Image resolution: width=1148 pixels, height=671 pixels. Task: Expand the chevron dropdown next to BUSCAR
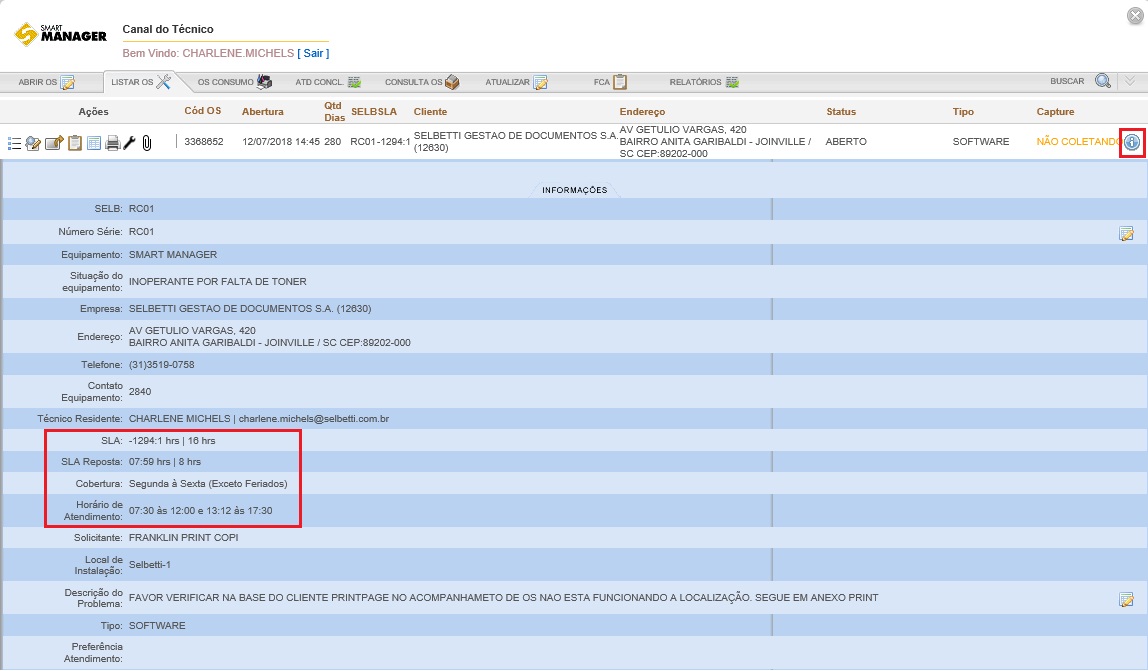click(1130, 81)
